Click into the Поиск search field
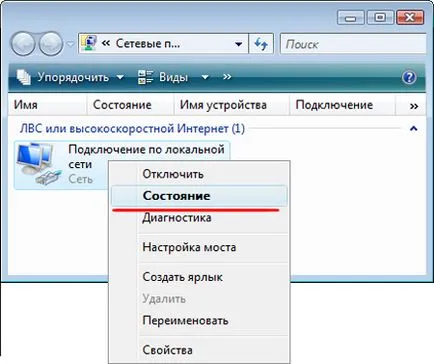This screenshot has height=364, width=434. pyautogui.click(x=353, y=44)
